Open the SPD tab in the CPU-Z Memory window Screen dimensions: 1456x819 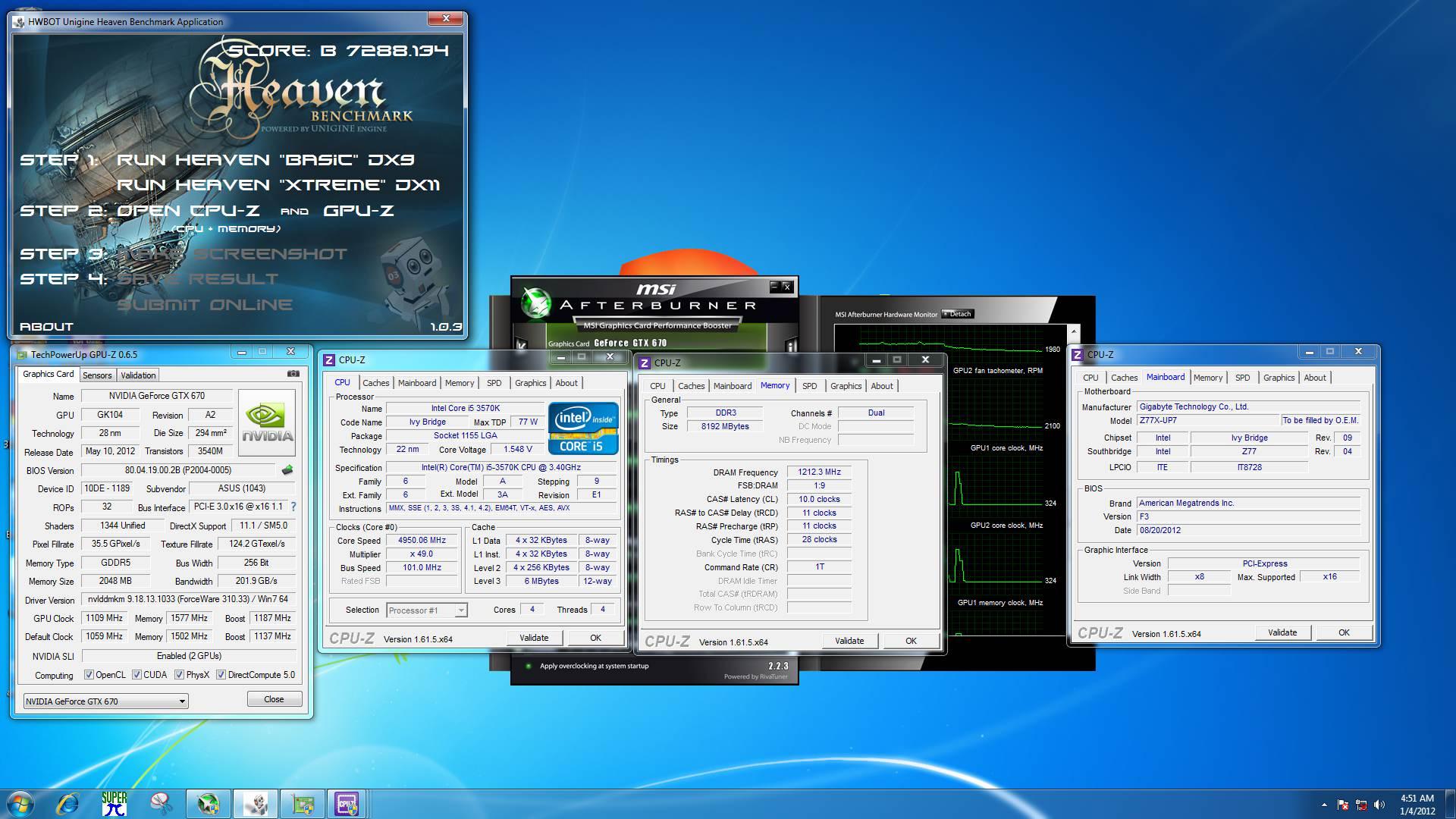pyautogui.click(x=810, y=386)
